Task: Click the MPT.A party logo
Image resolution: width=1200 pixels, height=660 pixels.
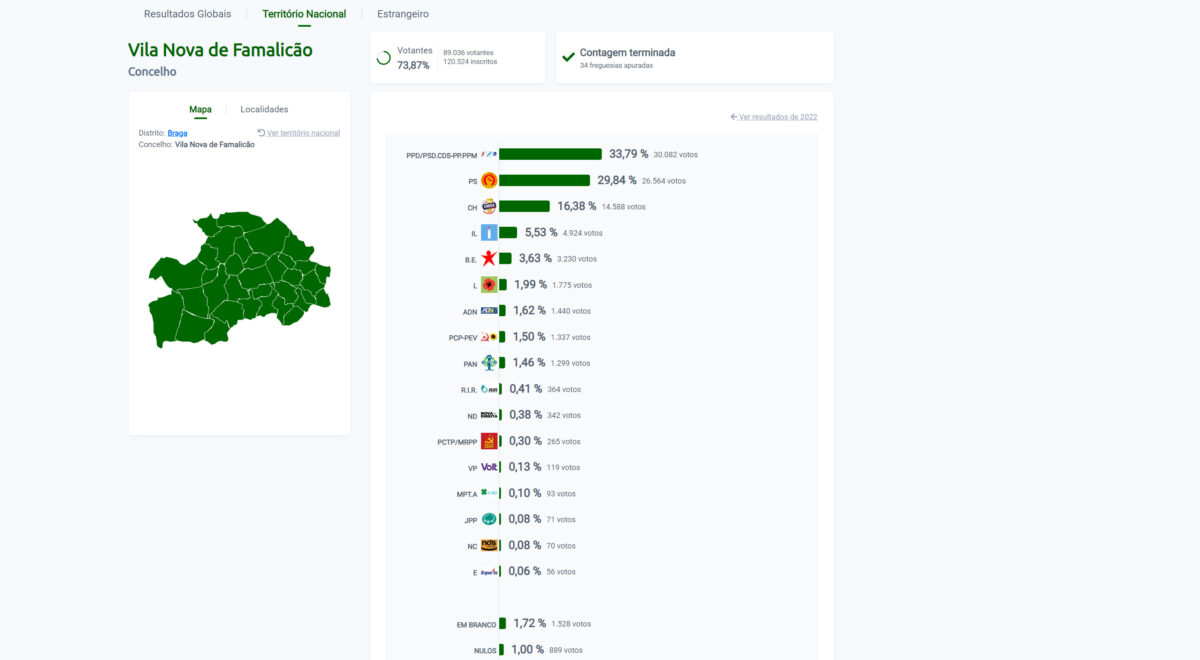Action: click(x=489, y=493)
